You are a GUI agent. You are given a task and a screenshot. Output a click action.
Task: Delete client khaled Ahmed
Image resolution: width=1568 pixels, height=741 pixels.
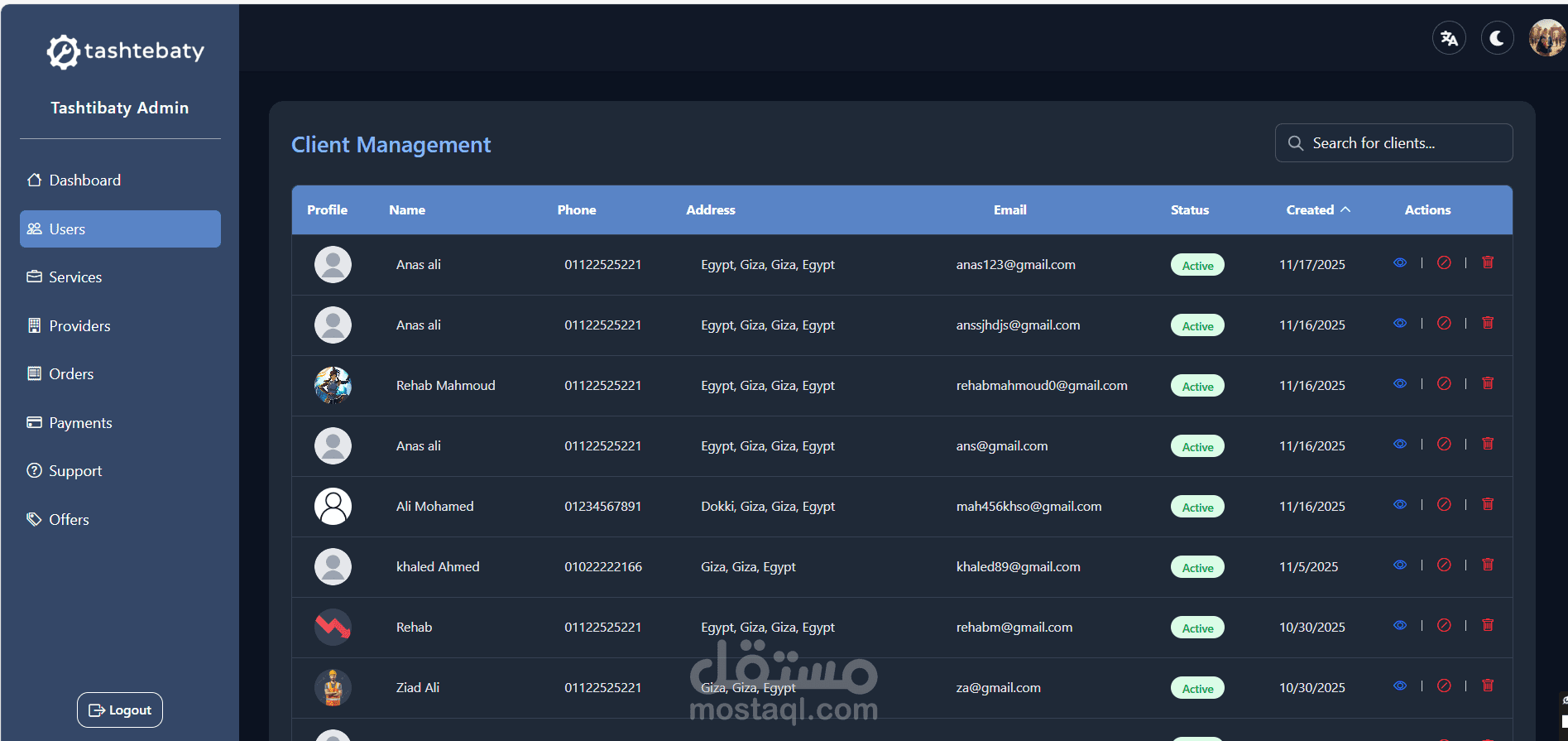tap(1488, 565)
